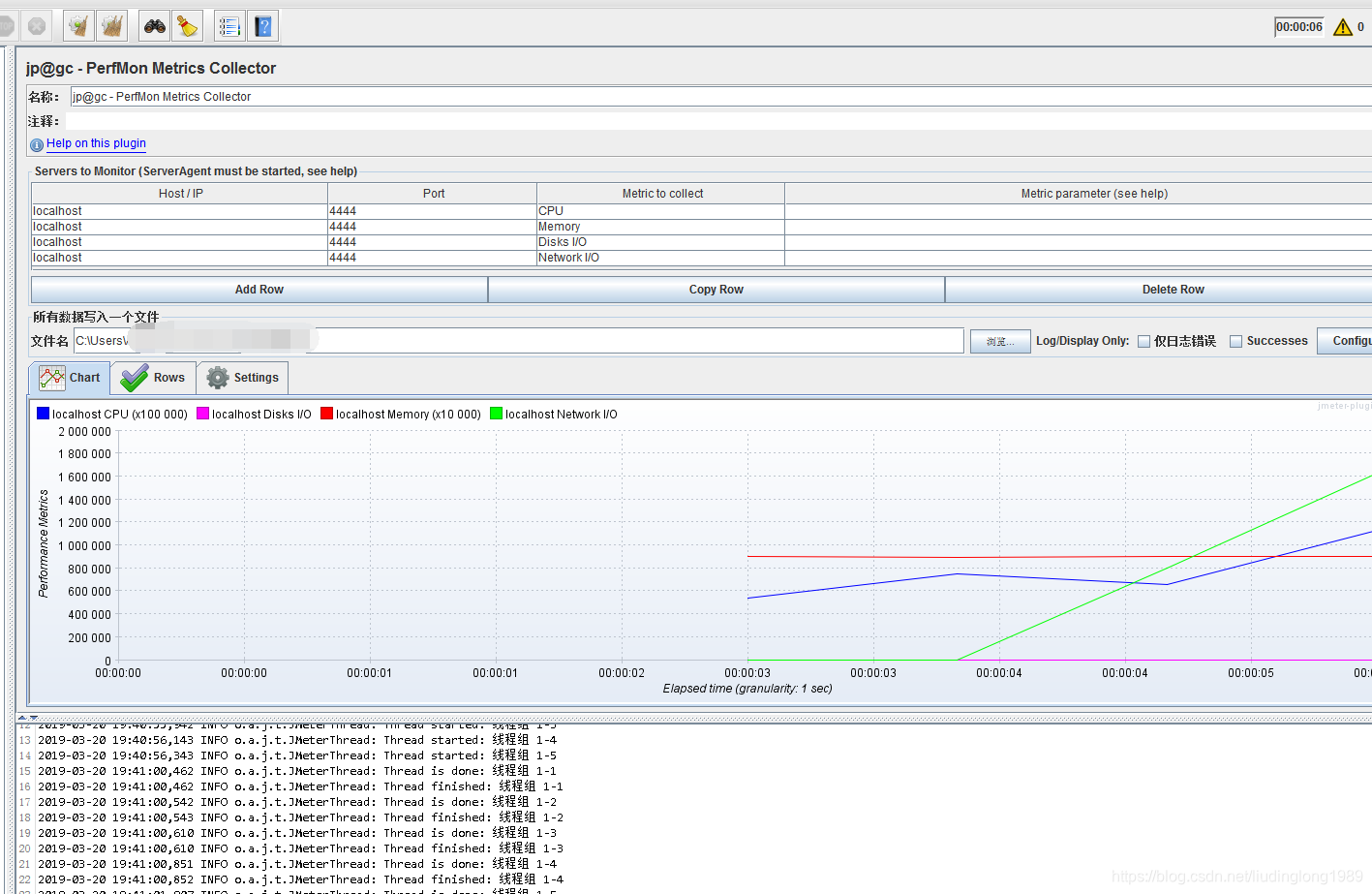
Task: Click localhost host cell in the Disks I/O row
Action: click(179, 242)
